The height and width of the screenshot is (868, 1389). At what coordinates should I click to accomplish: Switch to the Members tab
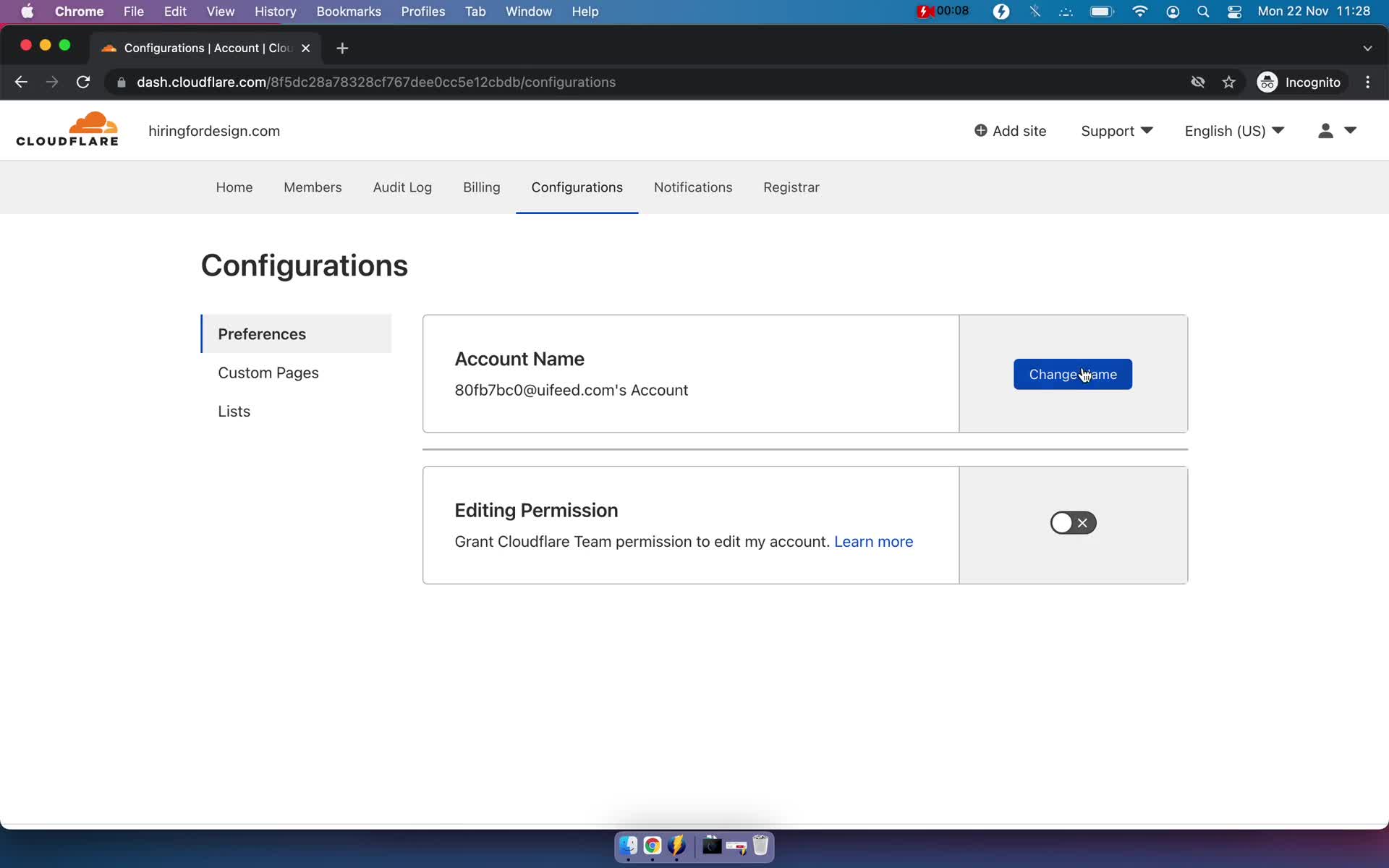pyautogui.click(x=313, y=187)
